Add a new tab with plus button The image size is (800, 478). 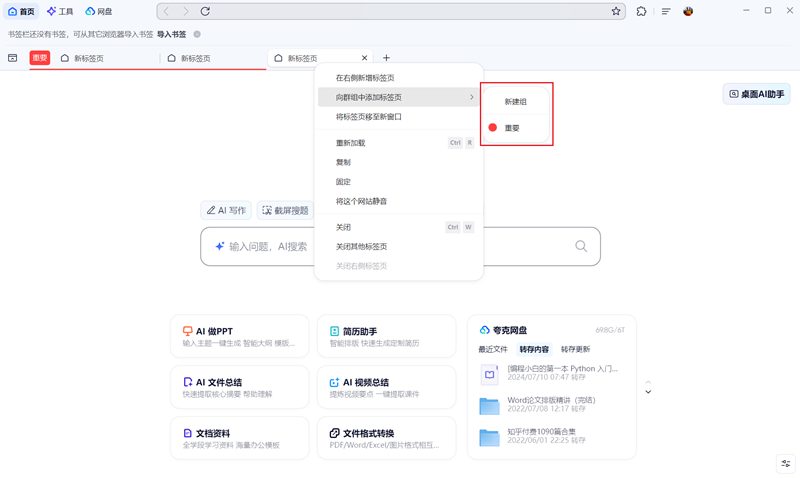pos(386,58)
